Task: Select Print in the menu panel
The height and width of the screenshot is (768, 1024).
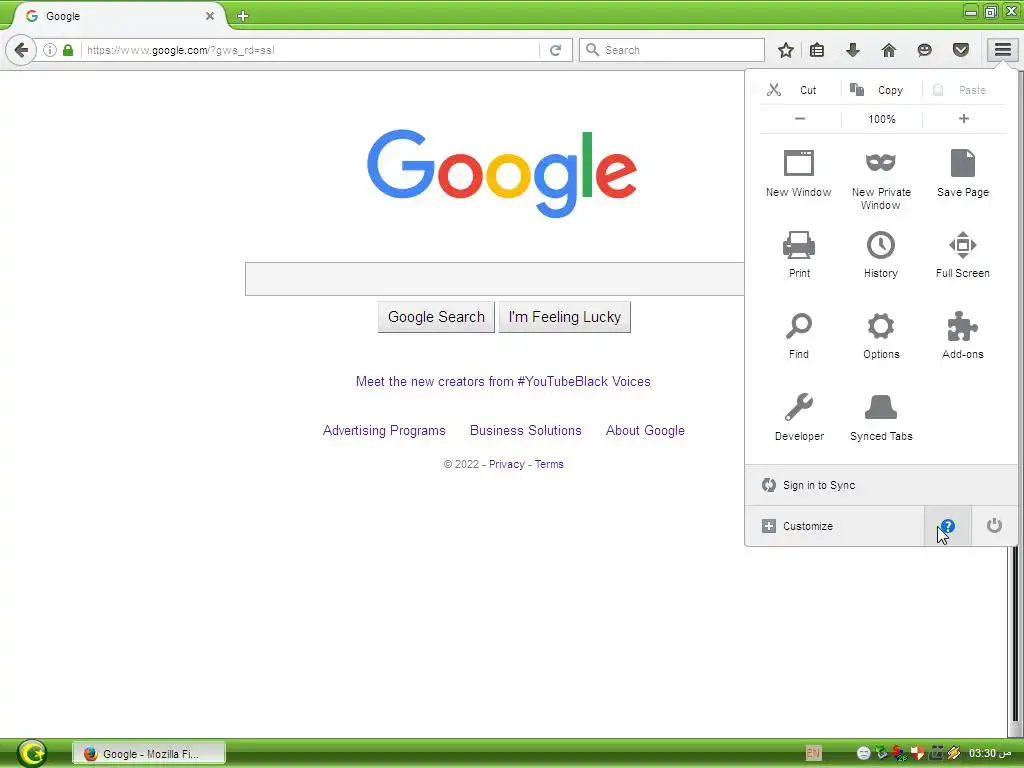Action: tap(799, 255)
